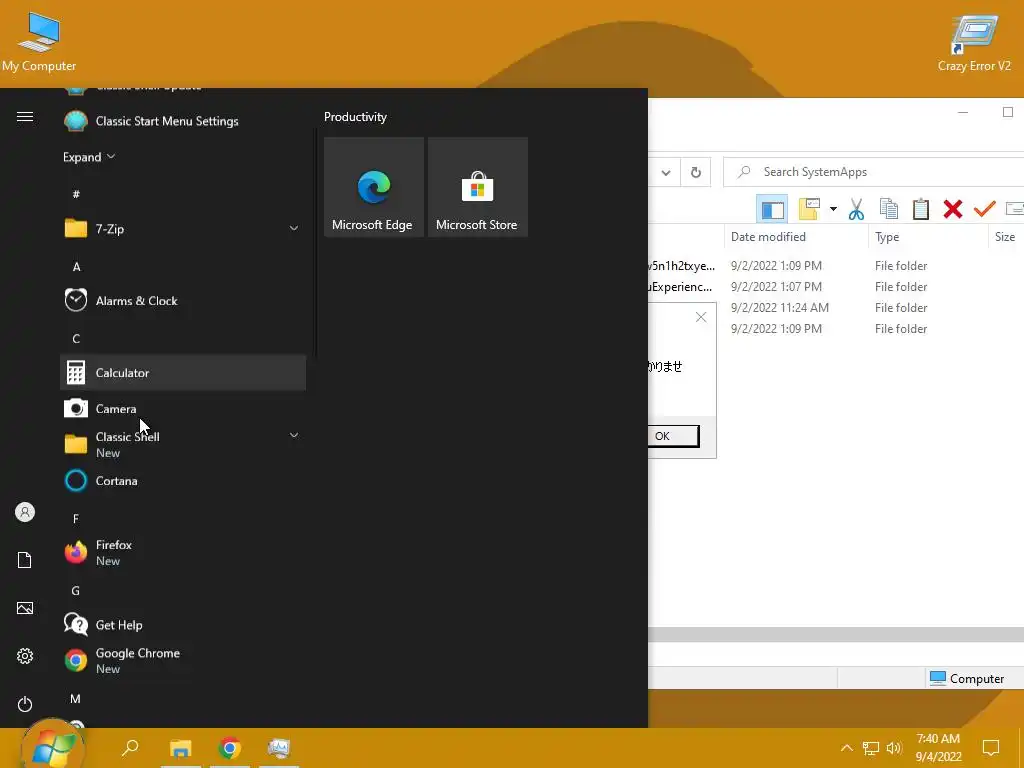The height and width of the screenshot is (768, 1024).
Task: Launch Google Chrome from app list
Action: pyautogui.click(x=183, y=660)
